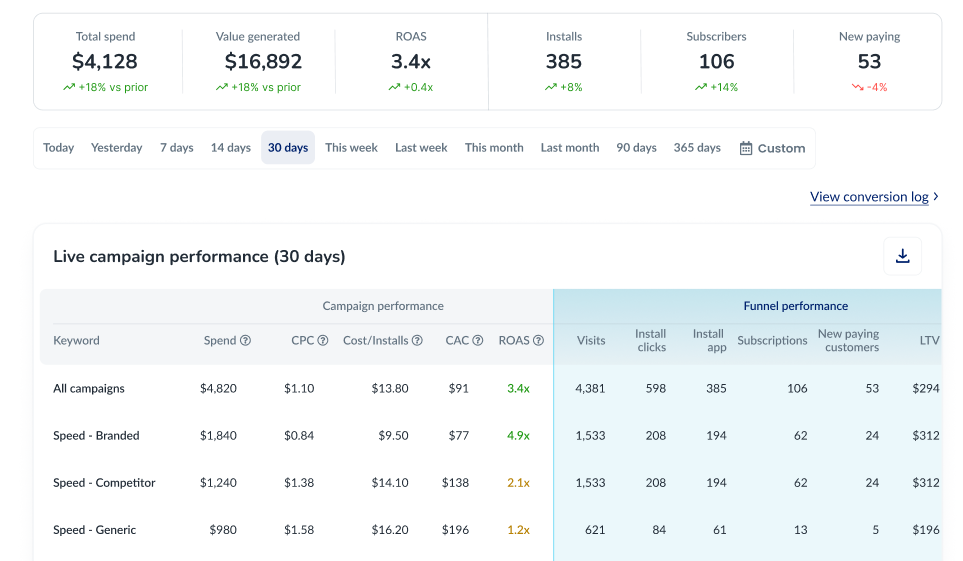Click the New paying 53 card

[x=869, y=61]
